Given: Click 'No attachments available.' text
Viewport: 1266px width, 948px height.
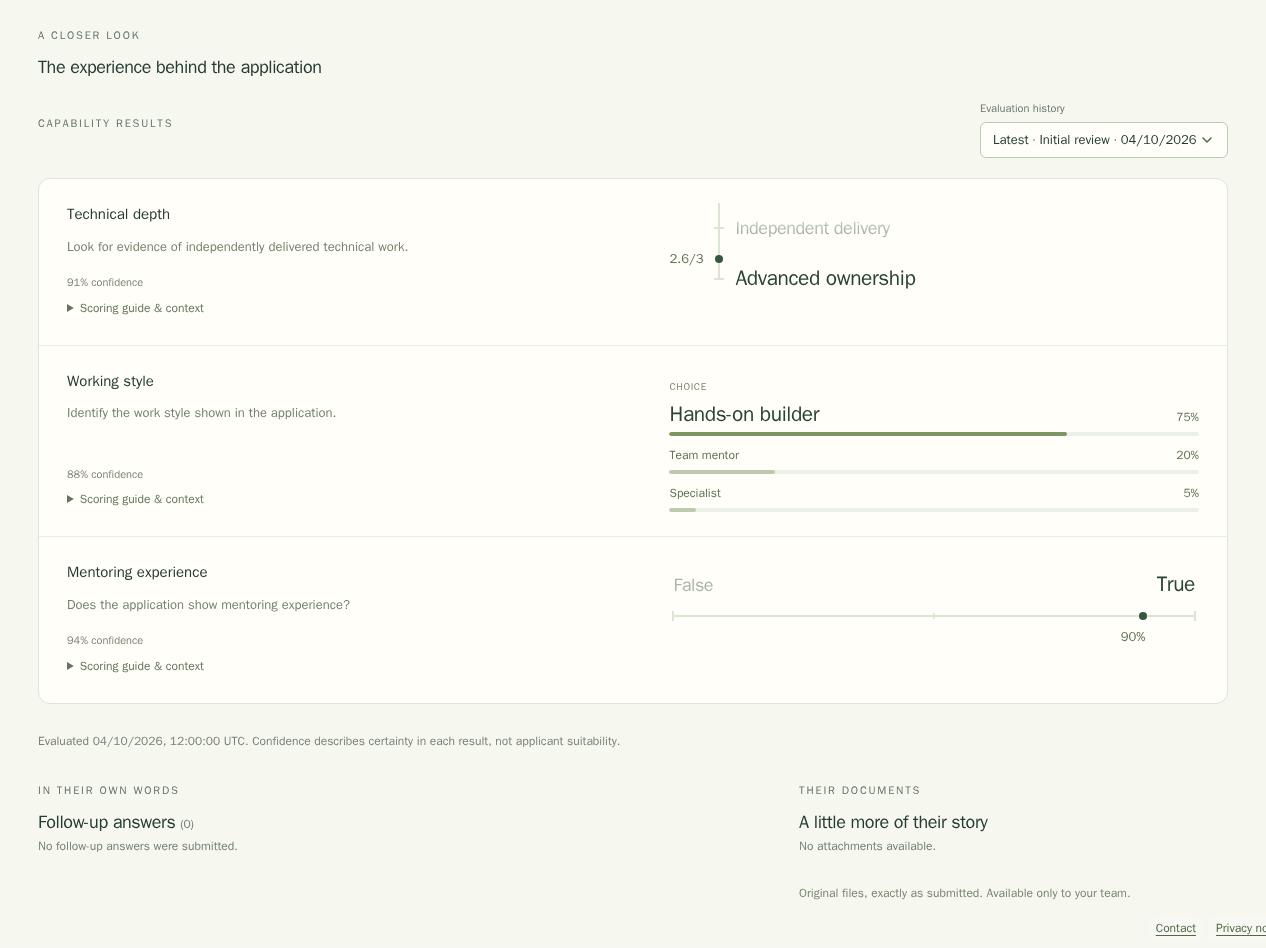Looking at the screenshot, I should click(x=867, y=846).
